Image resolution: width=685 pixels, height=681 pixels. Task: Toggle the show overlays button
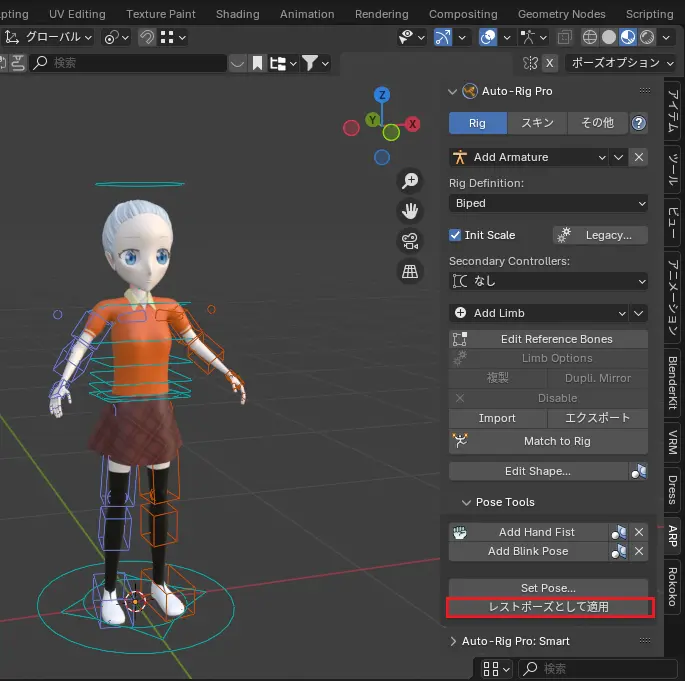(x=488, y=38)
